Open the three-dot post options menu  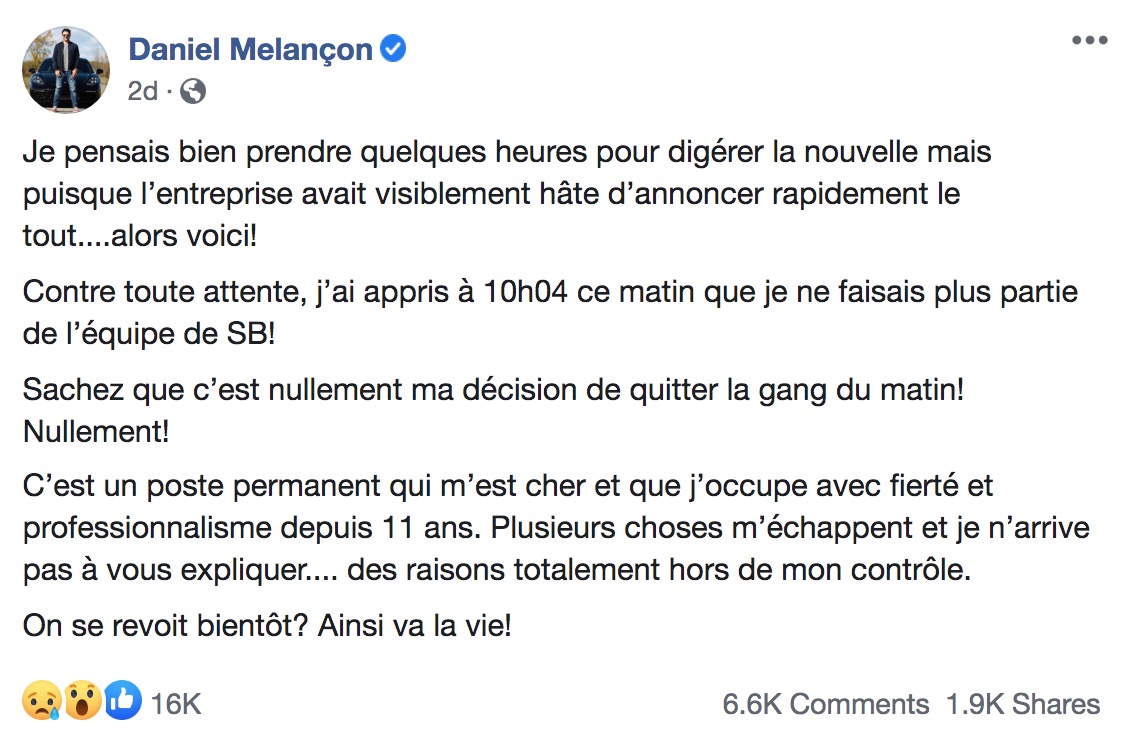[x=1089, y=41]
